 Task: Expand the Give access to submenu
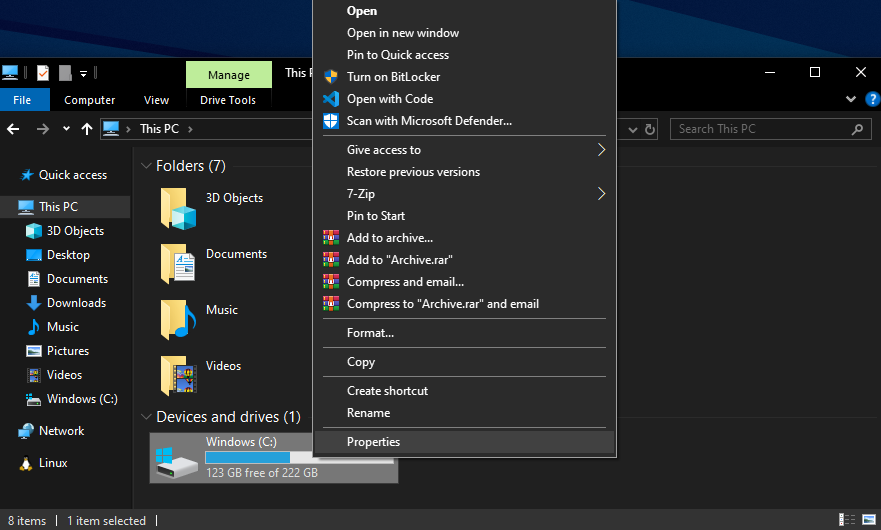click(601, 150)
